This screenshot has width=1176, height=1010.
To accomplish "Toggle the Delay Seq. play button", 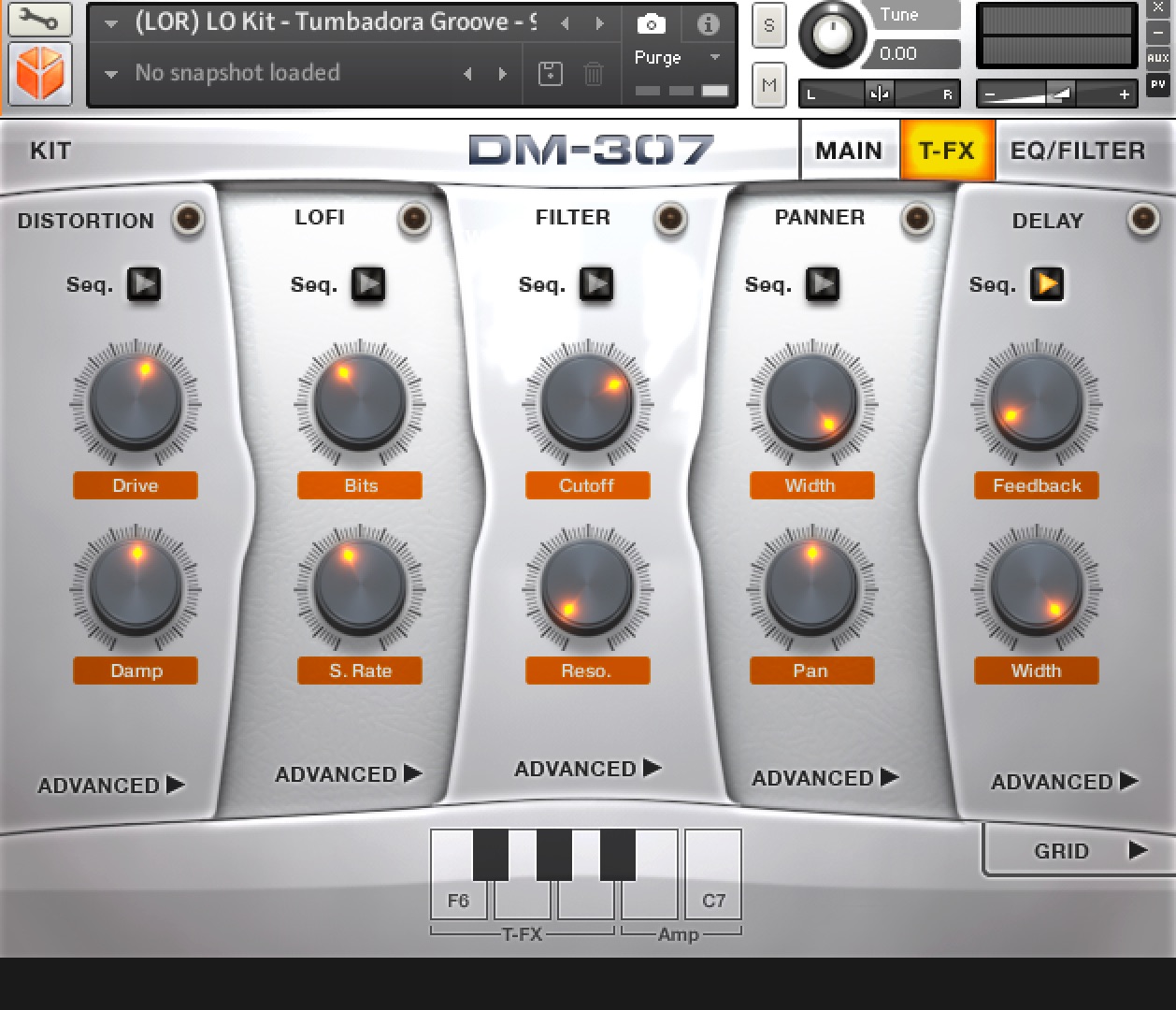I will (1047, 284).
